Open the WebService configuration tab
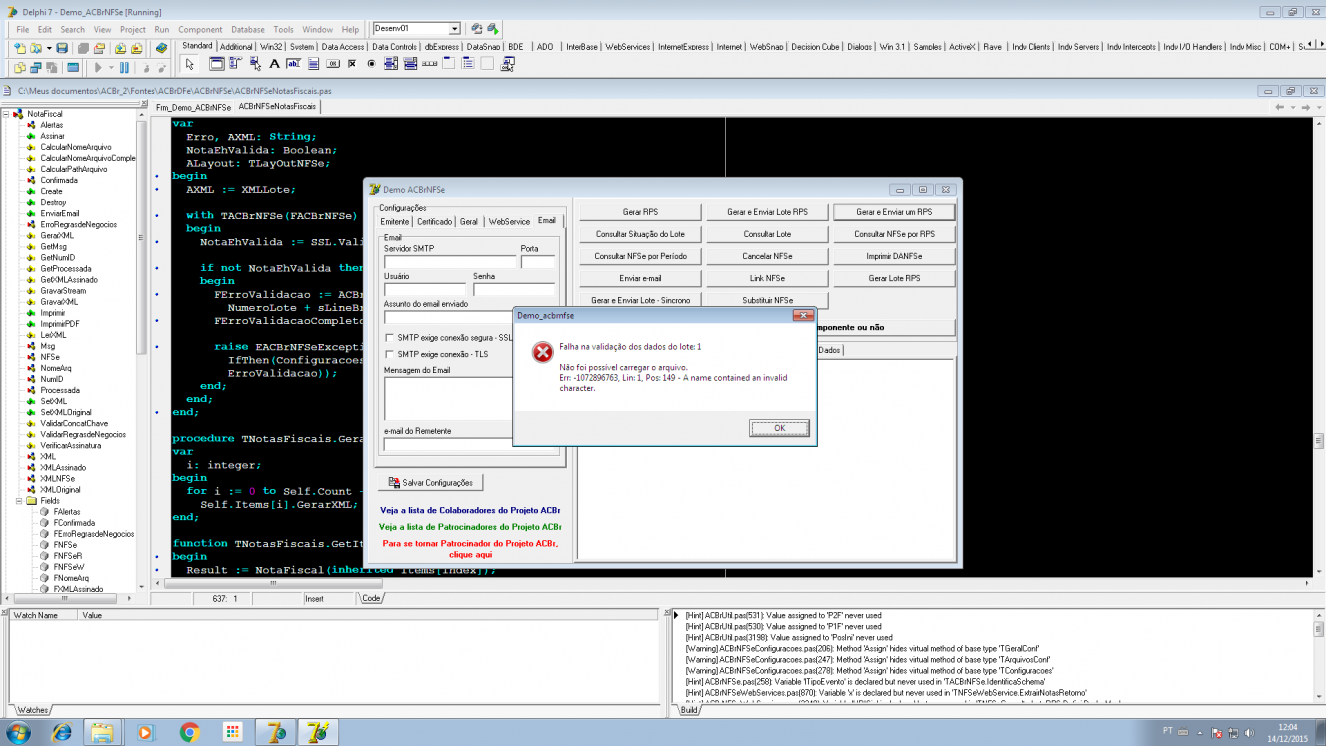 (509, 221)
